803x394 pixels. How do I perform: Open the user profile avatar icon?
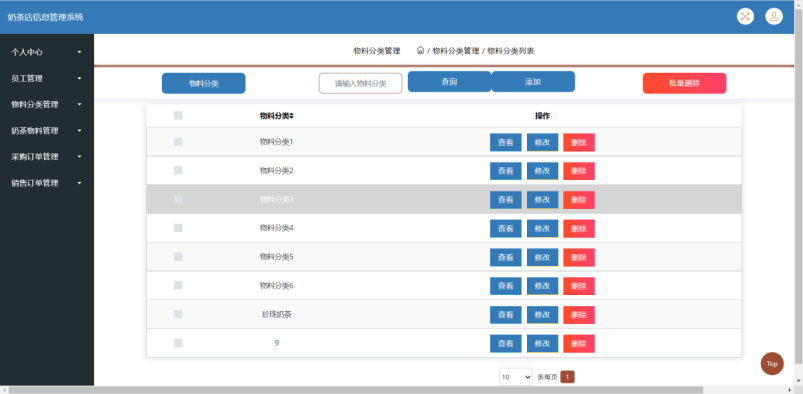(x=774, y=16)
